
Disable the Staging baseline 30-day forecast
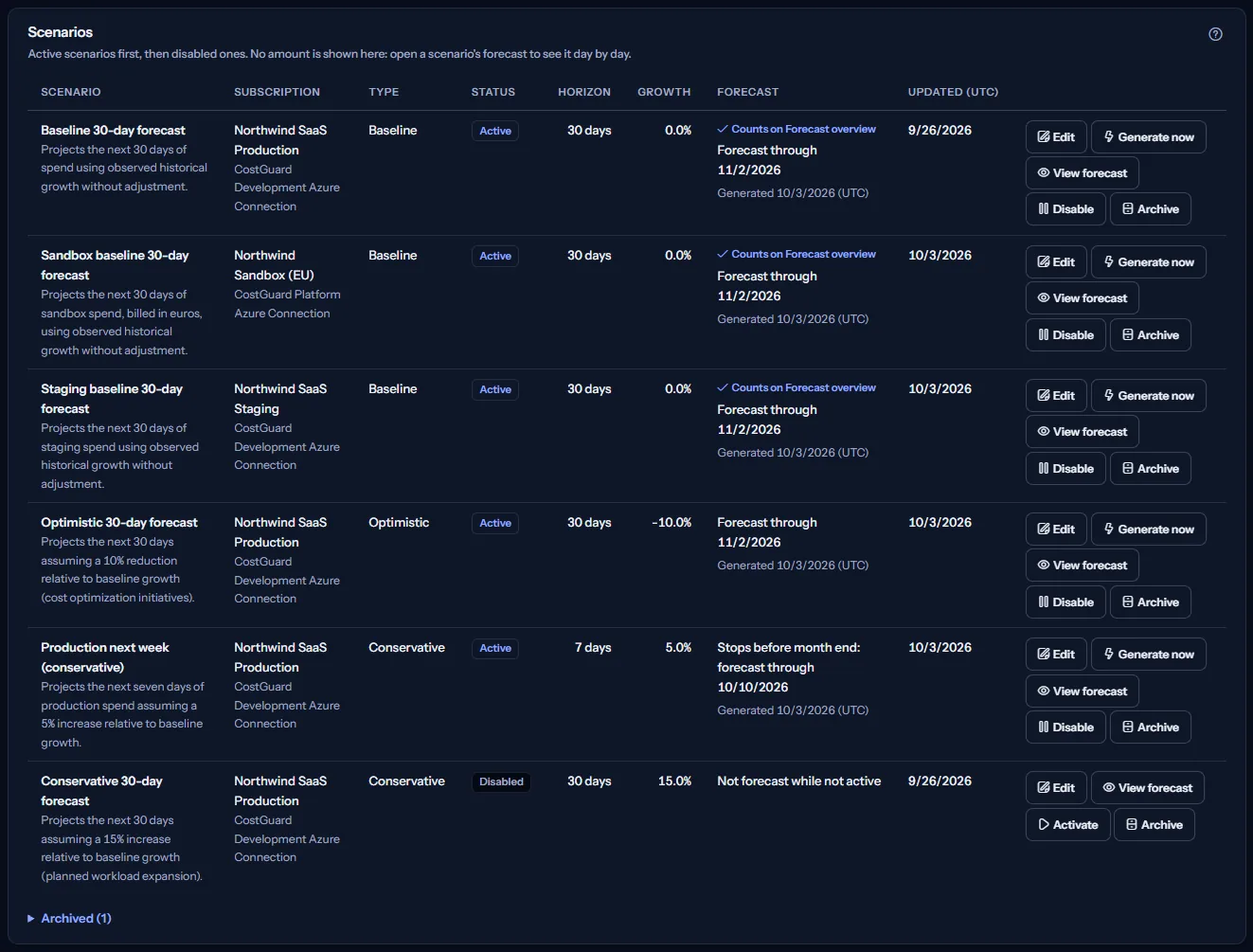pos(1065,469)
